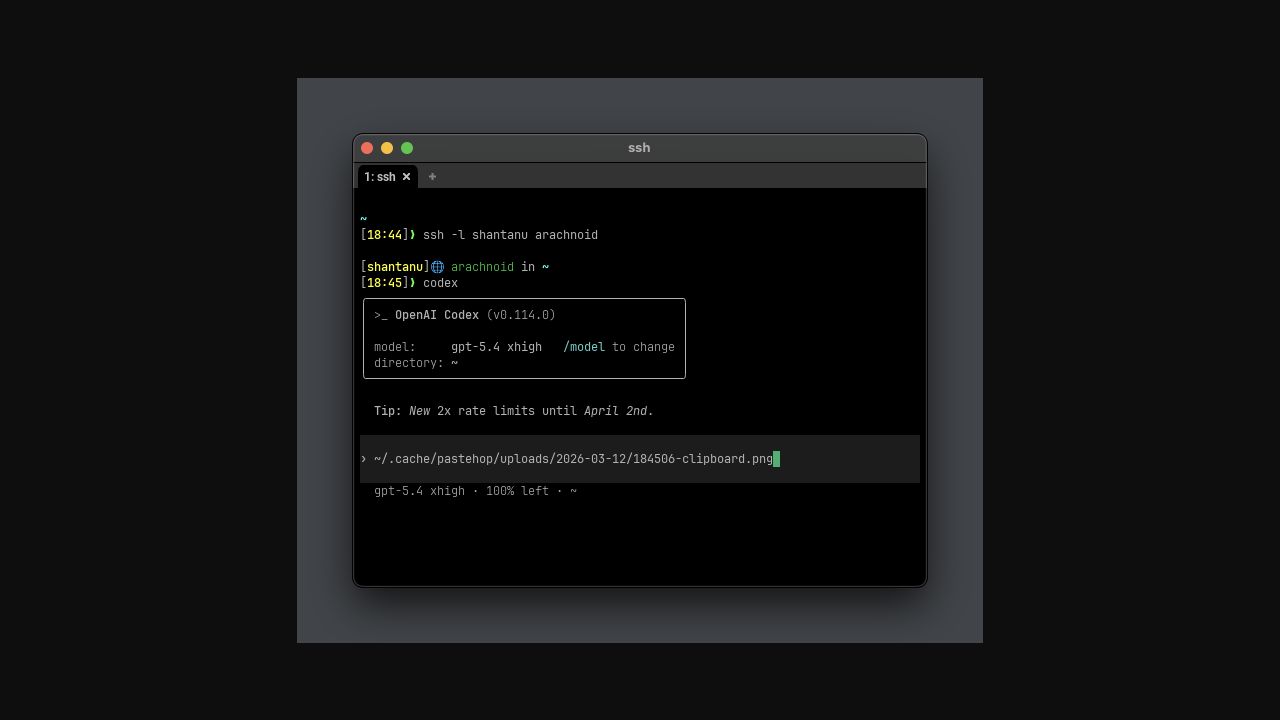Viewport: 1280px width, 720px height.
Task: Open a new terminal tab with plus
Action: (432, 177)
